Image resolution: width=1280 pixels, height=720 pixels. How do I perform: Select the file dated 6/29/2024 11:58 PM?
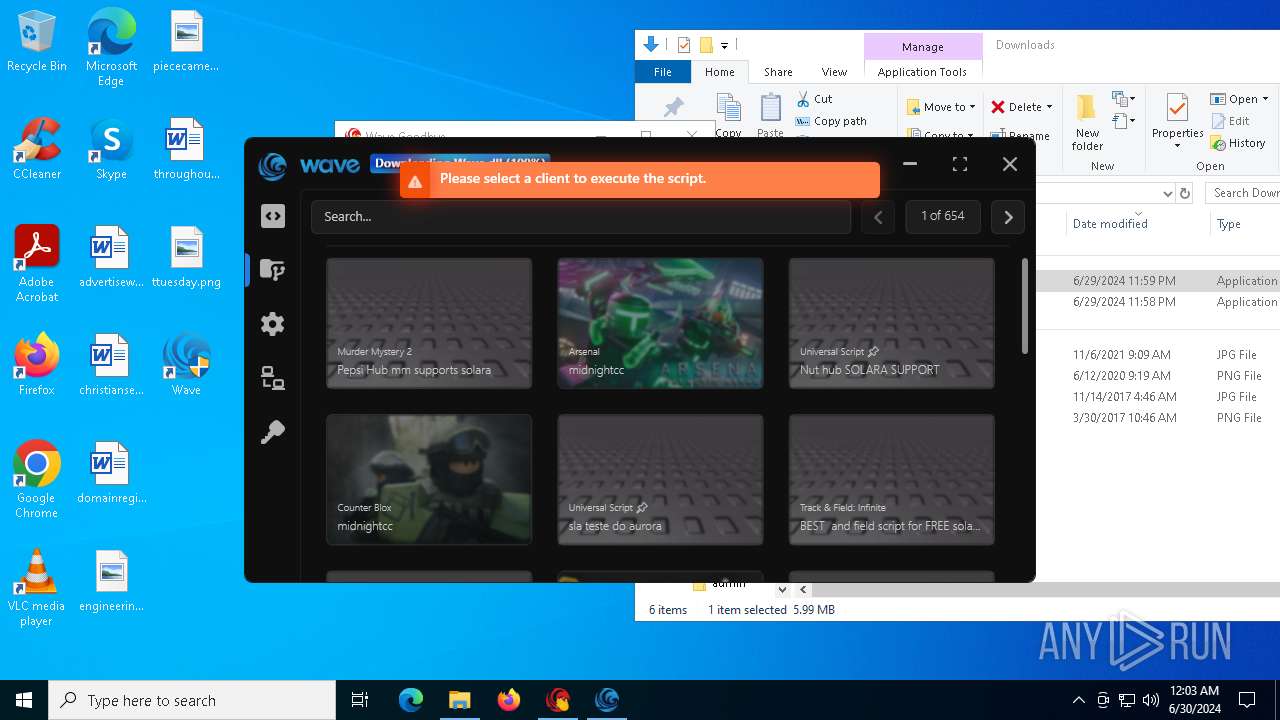(1158, 302)
